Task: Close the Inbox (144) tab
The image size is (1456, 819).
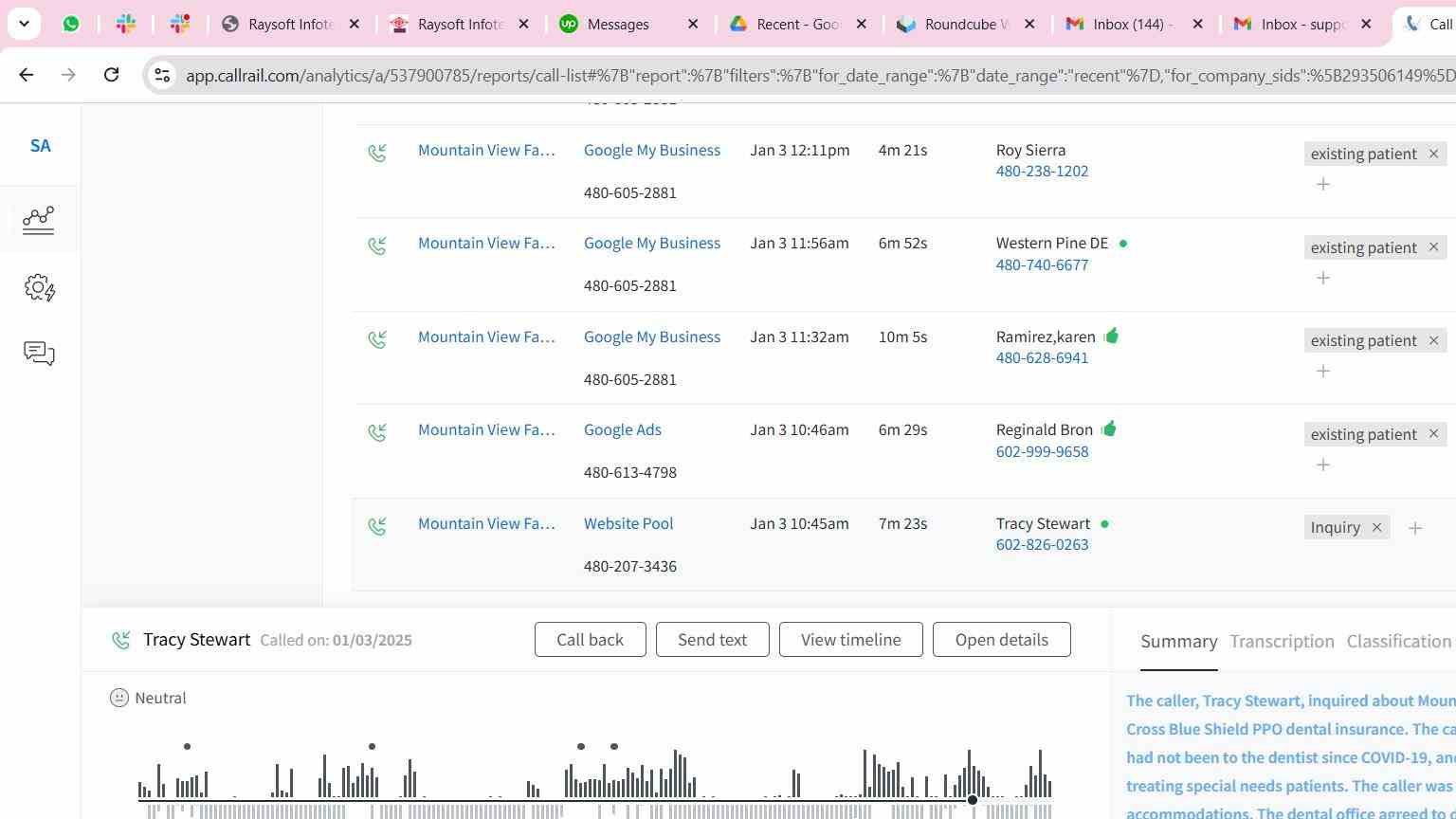Action: pyautogui.click(x=1197, y=24)
